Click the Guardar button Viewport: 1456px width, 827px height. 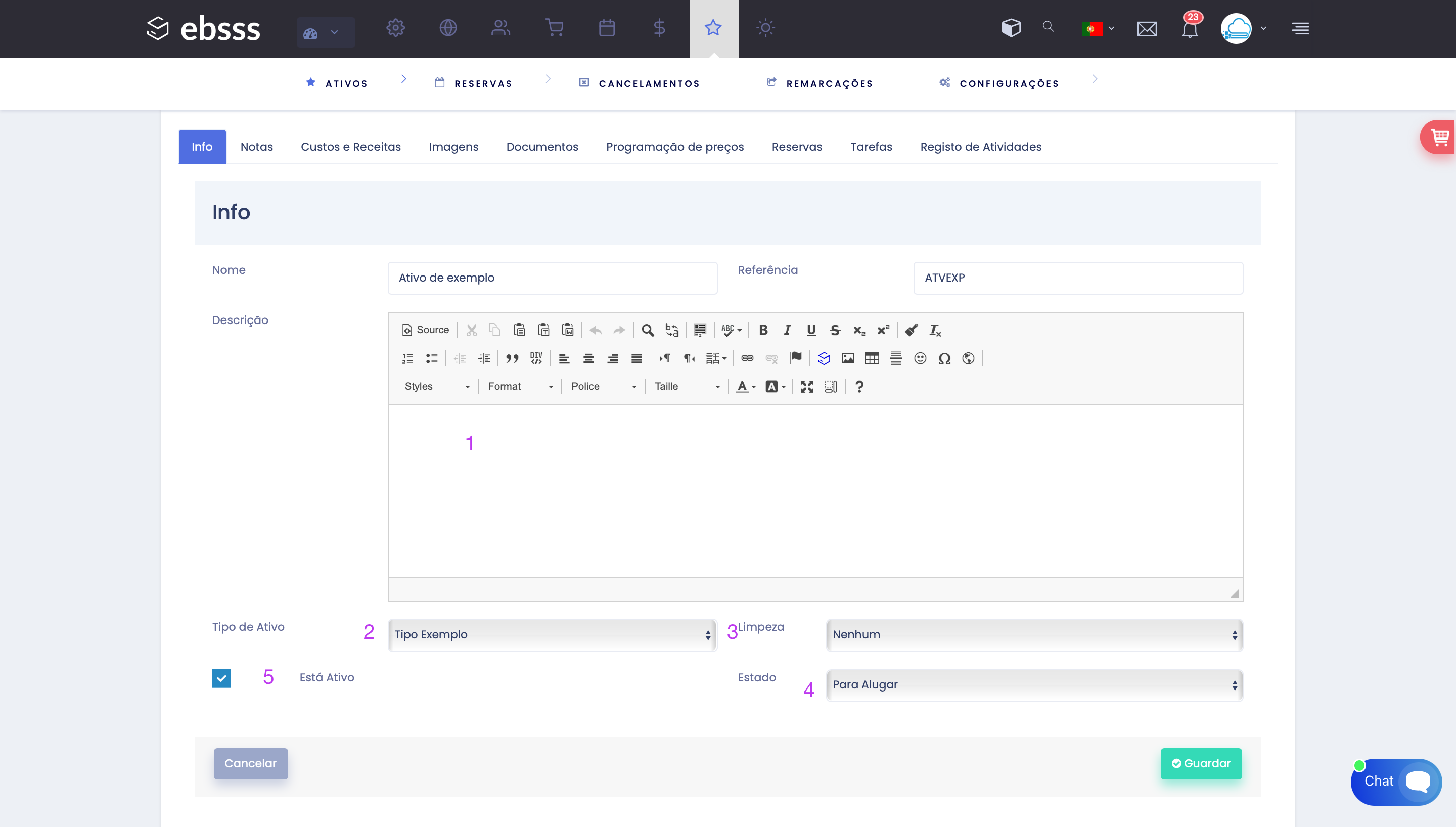(1201, 763)
